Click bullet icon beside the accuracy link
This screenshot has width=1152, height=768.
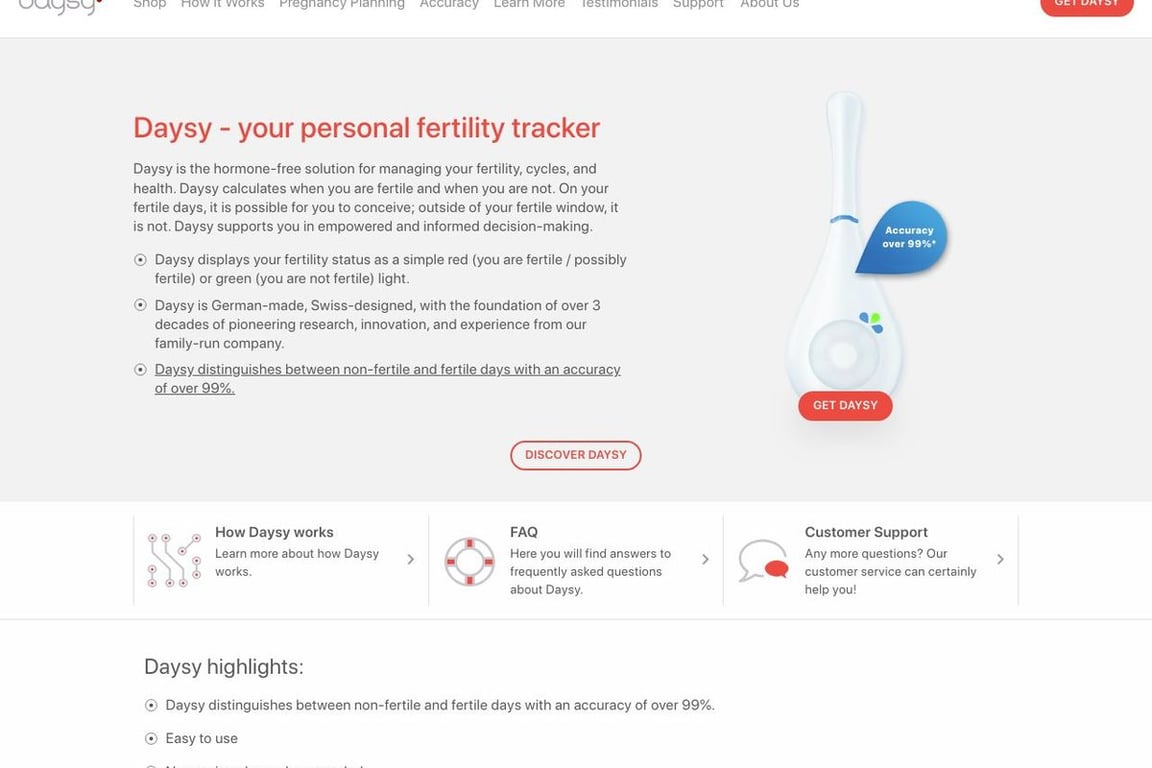(x=140, y=370)
